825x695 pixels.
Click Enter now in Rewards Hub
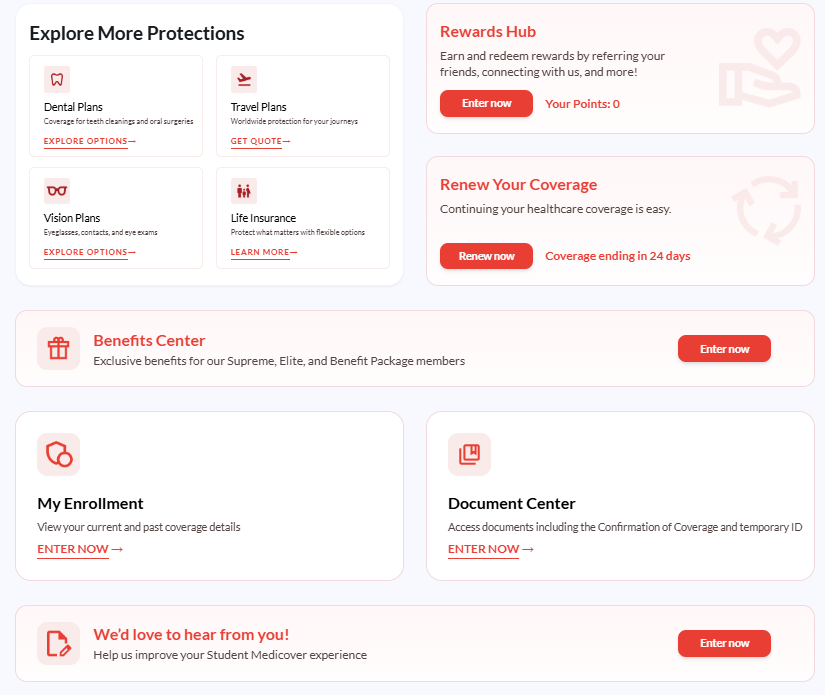486,103
